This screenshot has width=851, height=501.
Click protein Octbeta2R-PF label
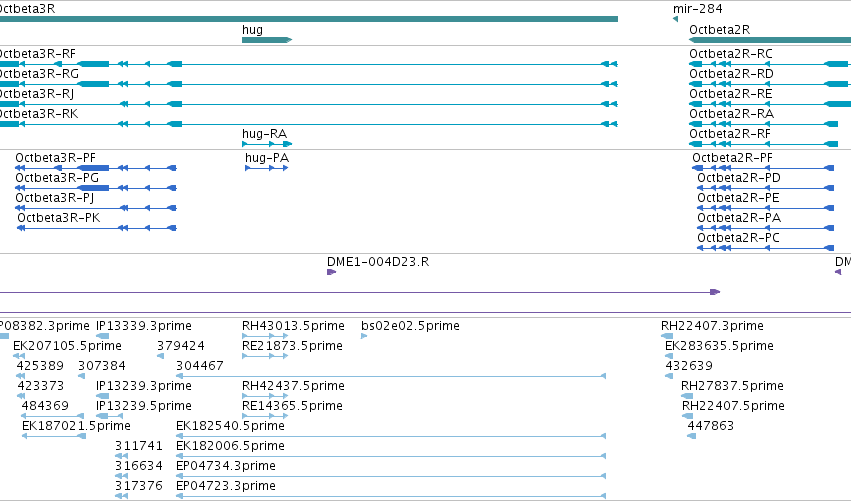(x=732, y=158)
